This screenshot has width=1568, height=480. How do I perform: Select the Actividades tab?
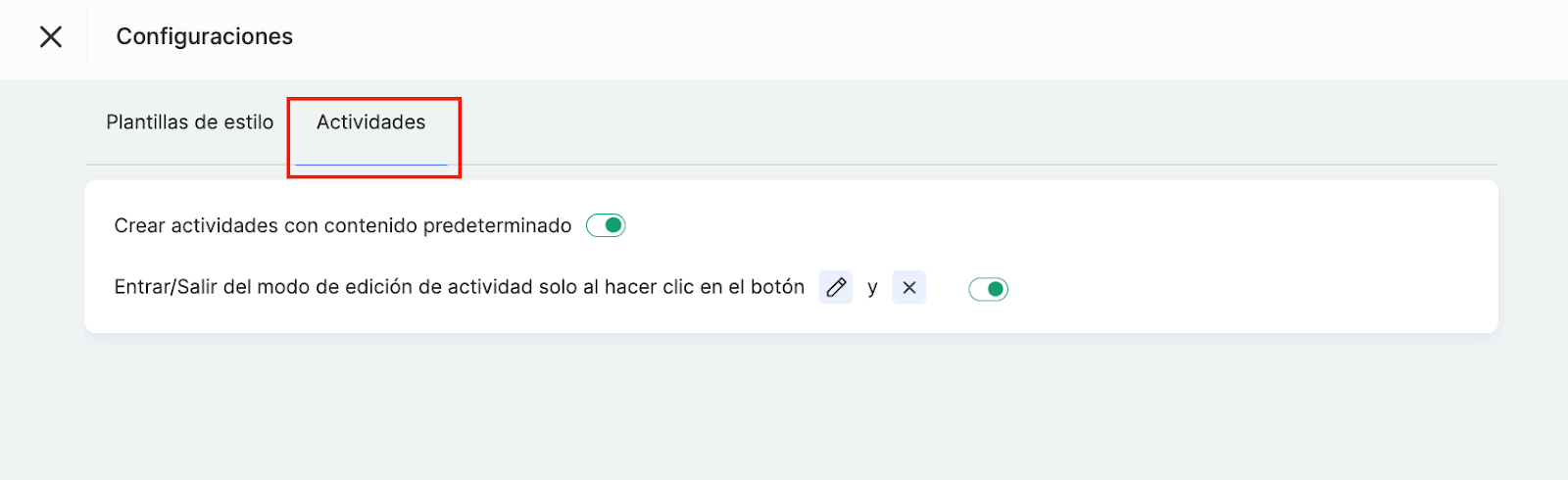click(370, 122)
